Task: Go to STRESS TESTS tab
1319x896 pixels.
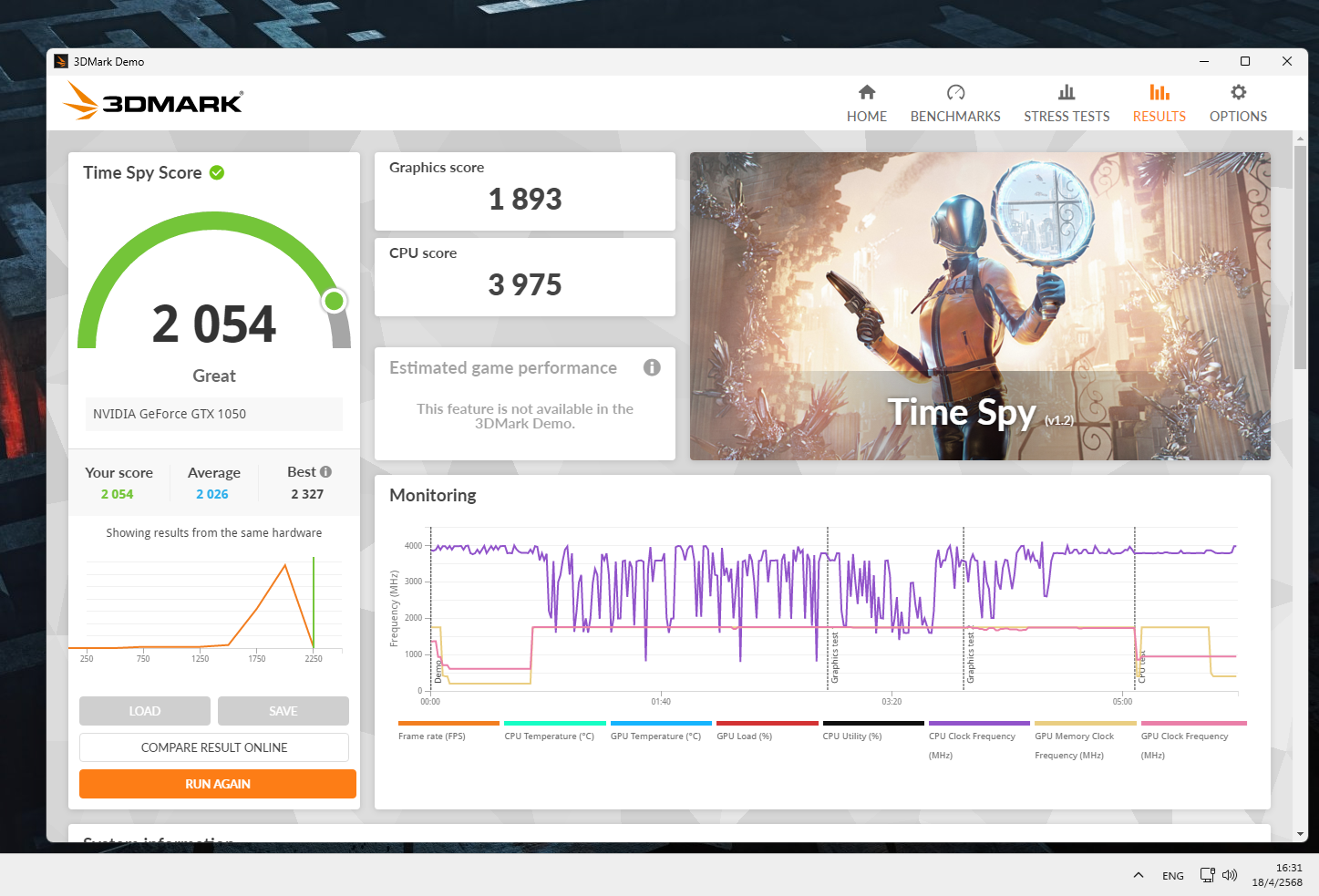Action: (1067, 117)
